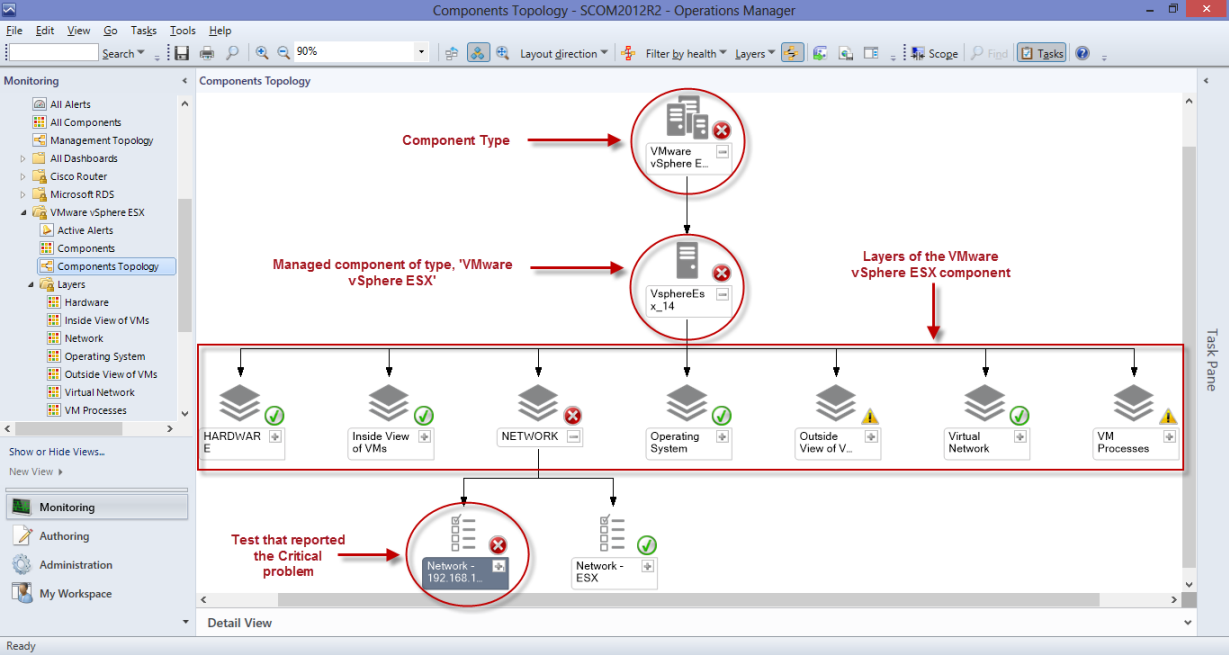Open Management Topology view in tree
Screen dimensions: 1229x655
pyautogui.click(x=101, y=140)
